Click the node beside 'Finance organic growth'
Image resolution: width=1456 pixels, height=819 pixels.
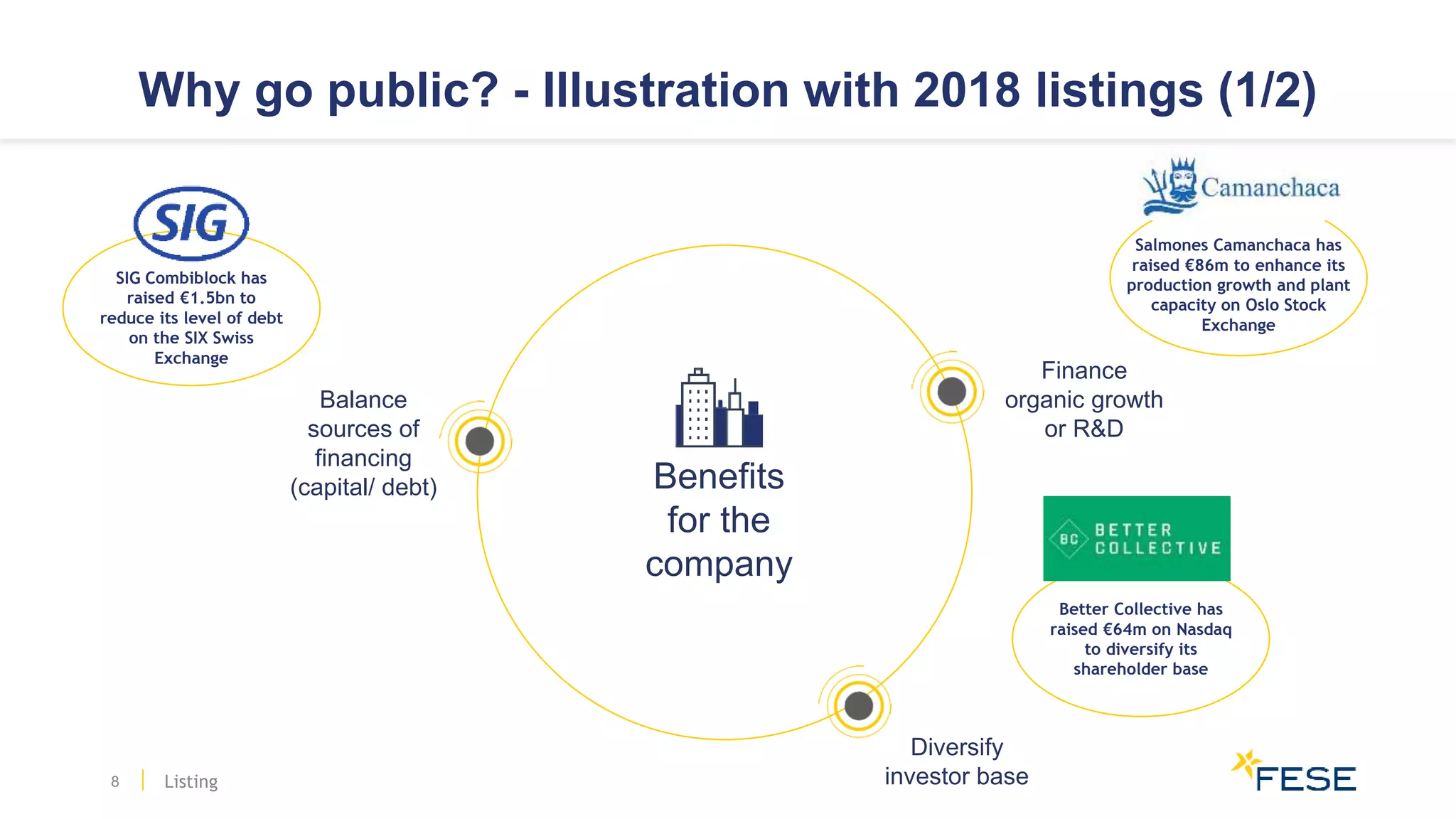(951, 391)
